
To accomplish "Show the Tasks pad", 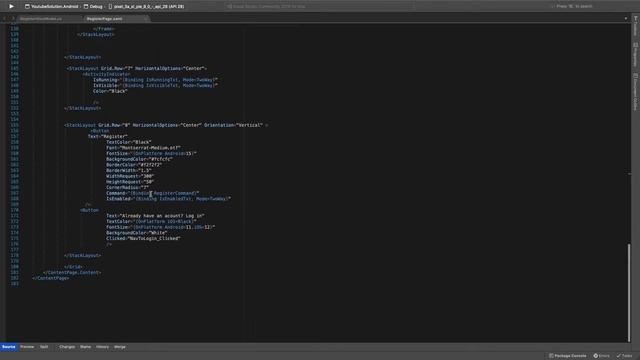I will pos(624,356).
